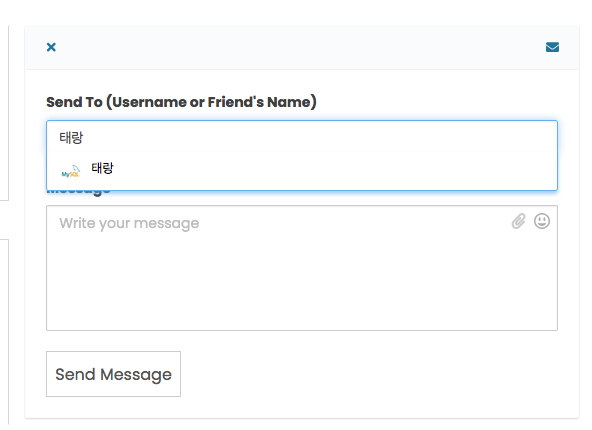Click into the Write your message box

pyautogui.click(x=302, y=268)
